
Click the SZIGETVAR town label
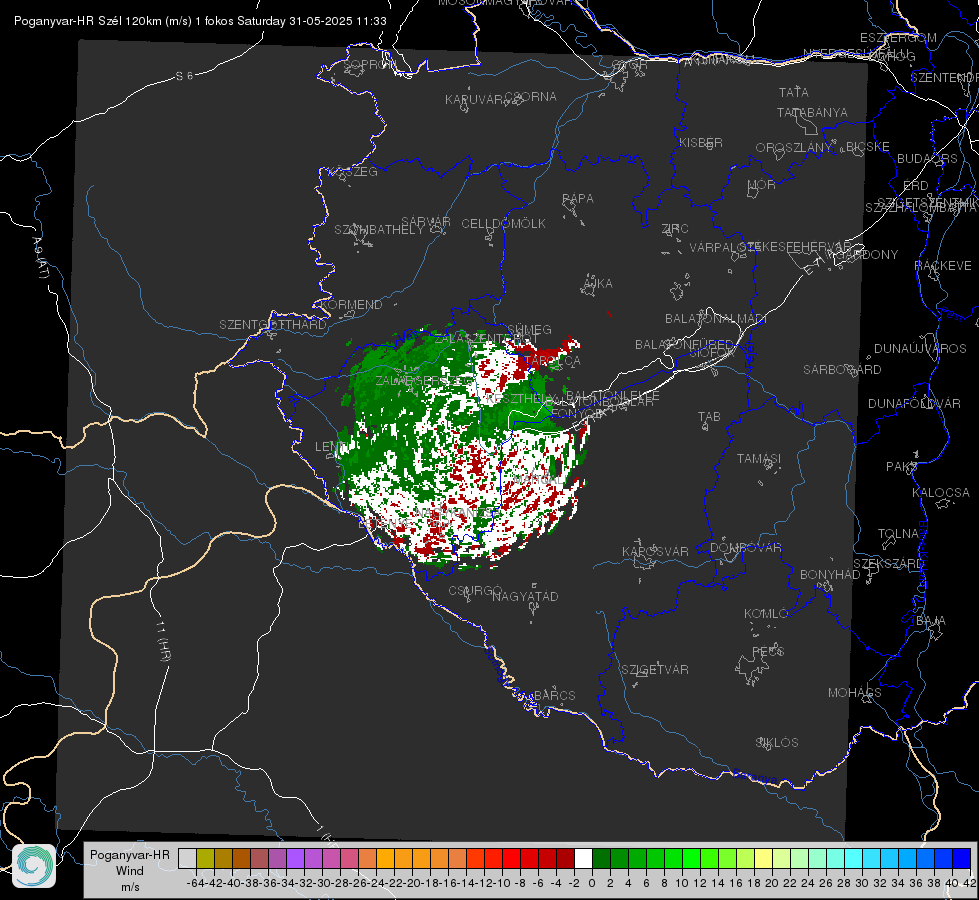pos(655,670)
